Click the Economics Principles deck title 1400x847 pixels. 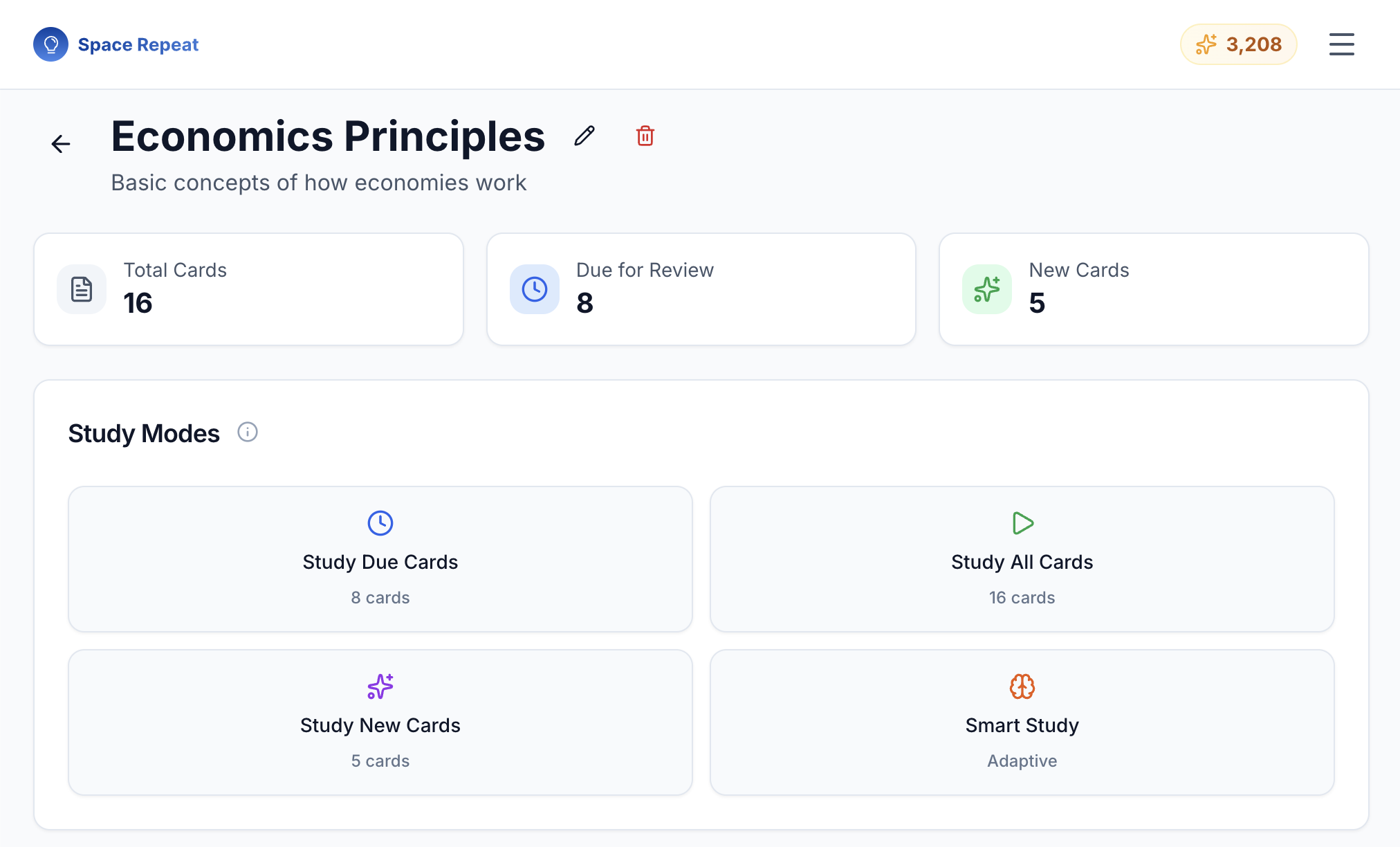pyautogui.click(x=328, y=136)
